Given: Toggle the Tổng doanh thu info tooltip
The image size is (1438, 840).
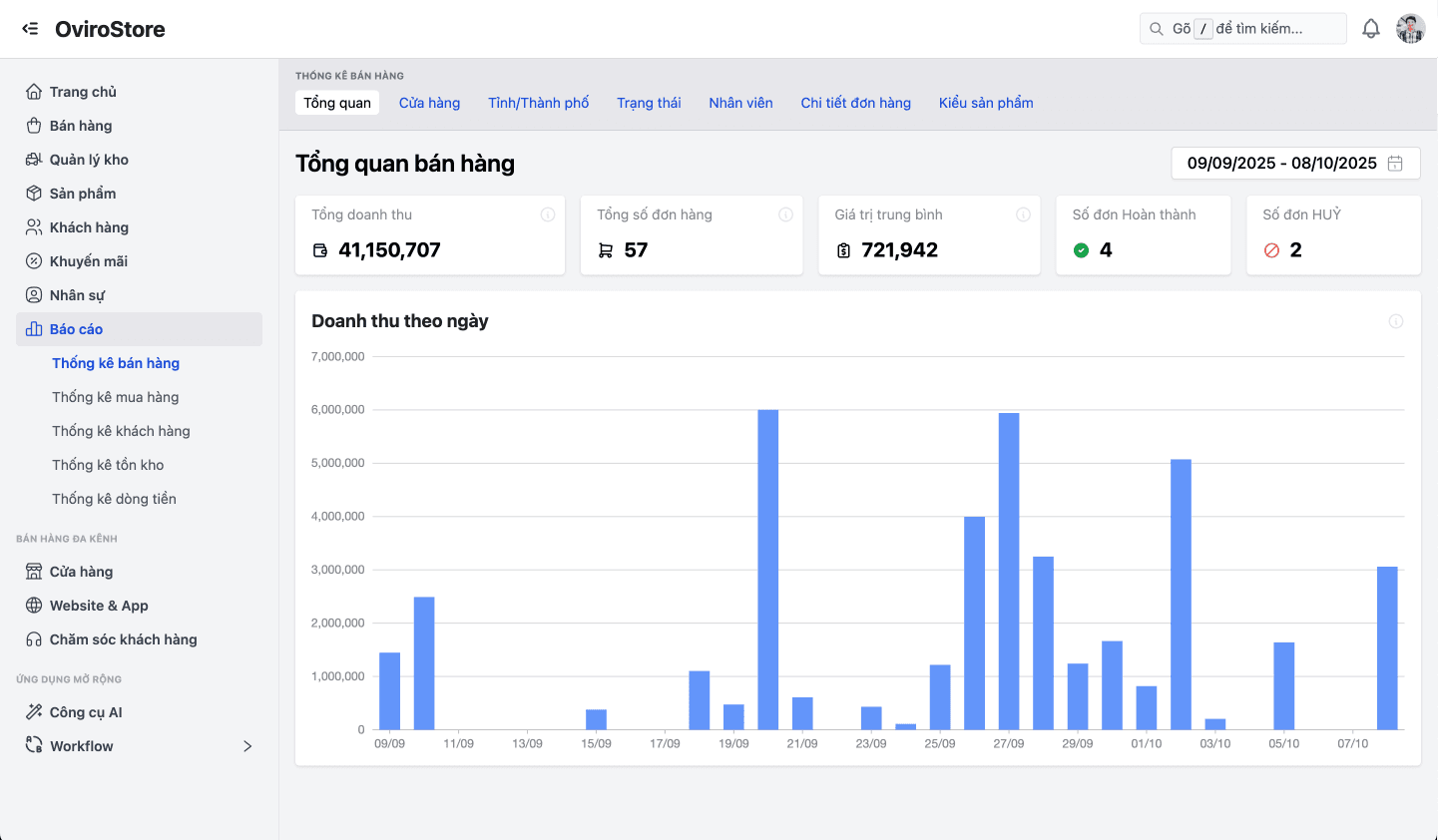Looking at the screenshot, I should (x=547, y=213).
